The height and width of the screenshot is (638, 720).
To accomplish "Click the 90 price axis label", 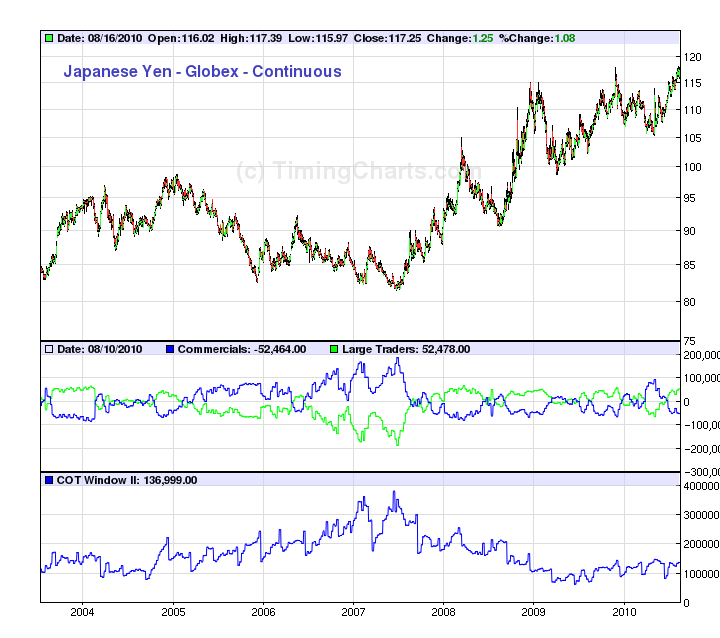I will click(x=689, y=231).
